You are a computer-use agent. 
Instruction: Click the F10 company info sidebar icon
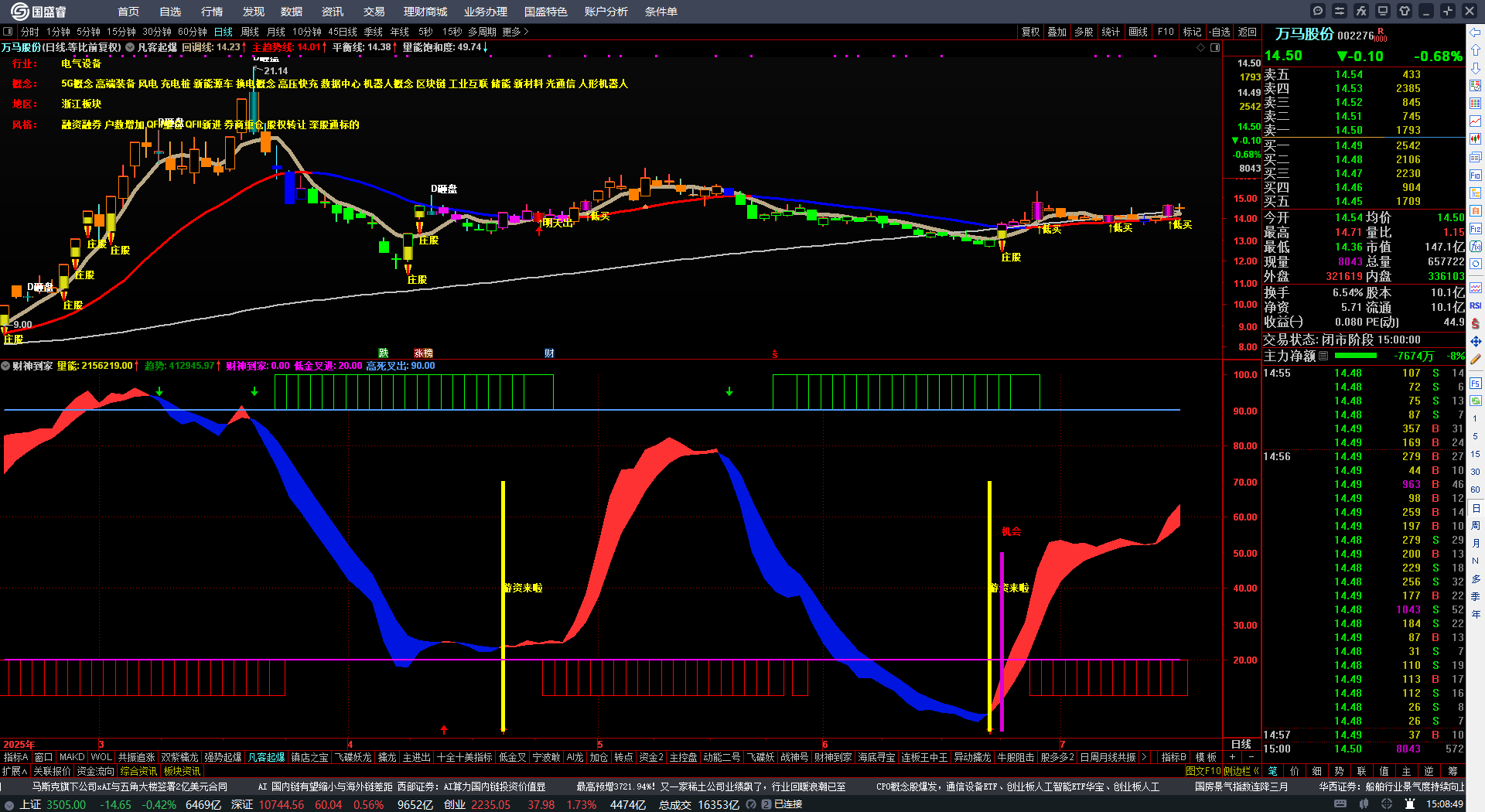click(1476, 176)
